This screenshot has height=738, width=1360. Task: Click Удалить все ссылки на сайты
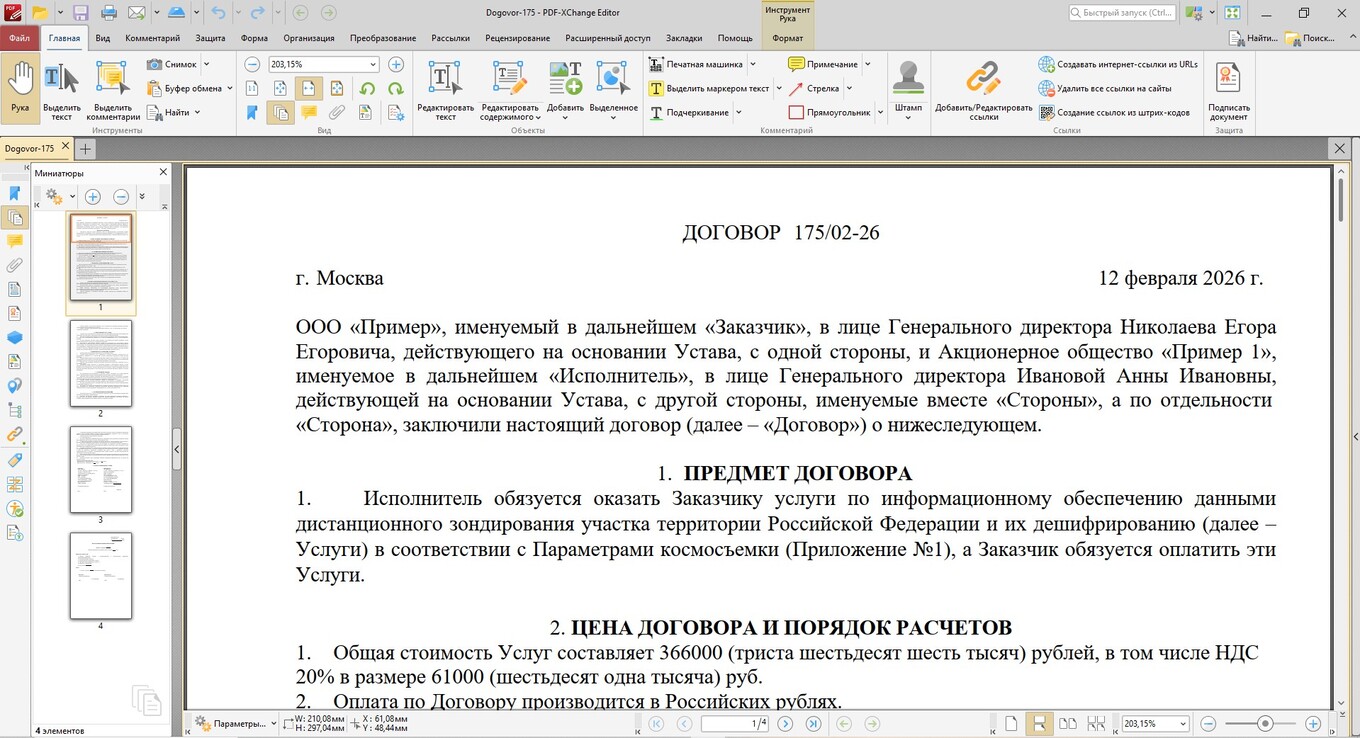(x=1105, y=88)
